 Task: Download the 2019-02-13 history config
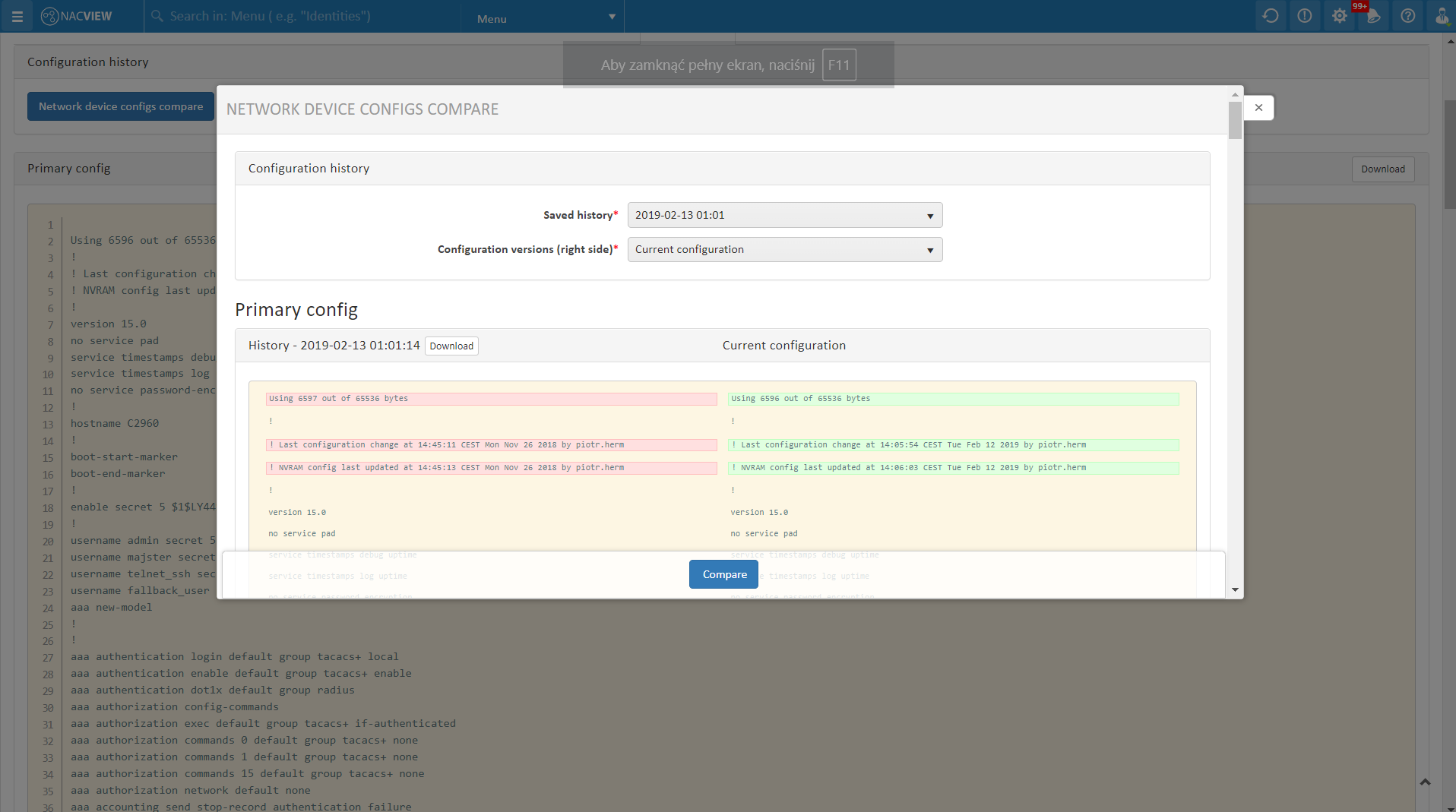451,346
